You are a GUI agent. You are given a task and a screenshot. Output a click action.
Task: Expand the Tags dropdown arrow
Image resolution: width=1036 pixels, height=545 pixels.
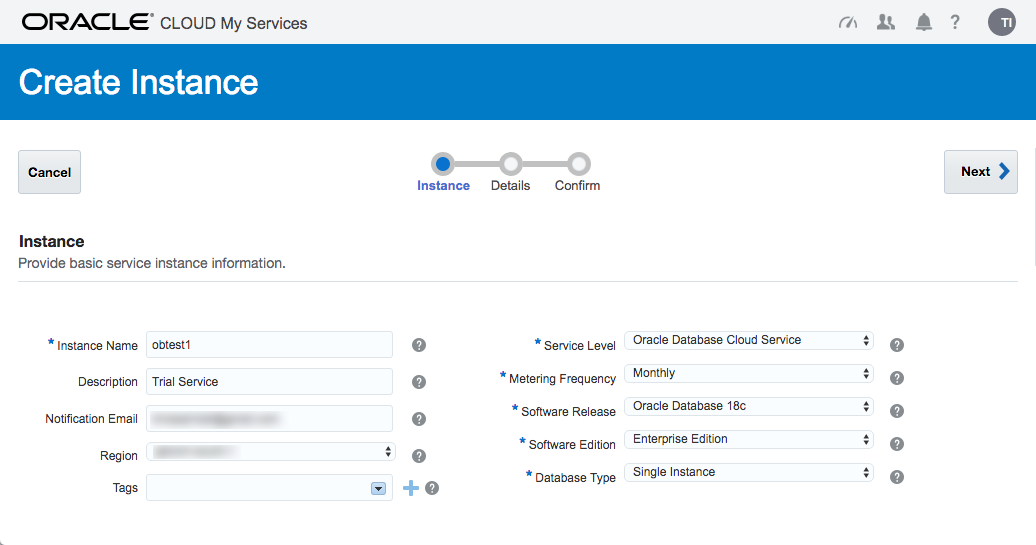coord(379,488)
